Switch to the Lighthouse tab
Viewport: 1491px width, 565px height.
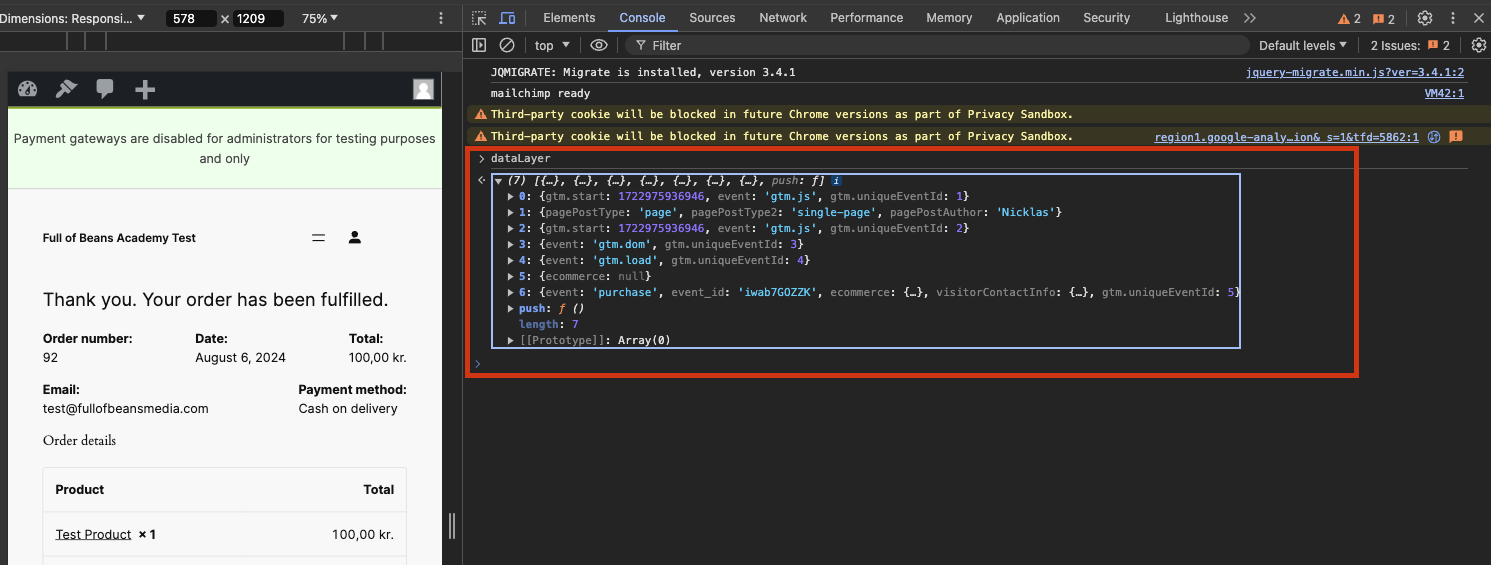(1196, 18)
